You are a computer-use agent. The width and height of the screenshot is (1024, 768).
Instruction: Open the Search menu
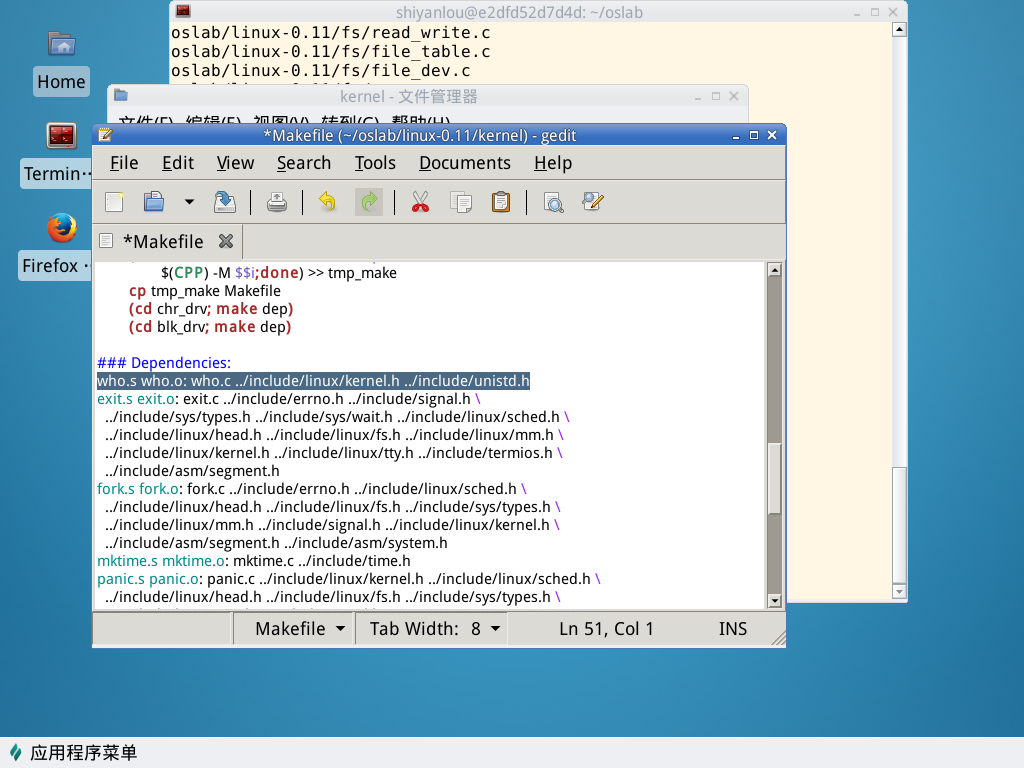pyautogui.click(x=303, y=163)
